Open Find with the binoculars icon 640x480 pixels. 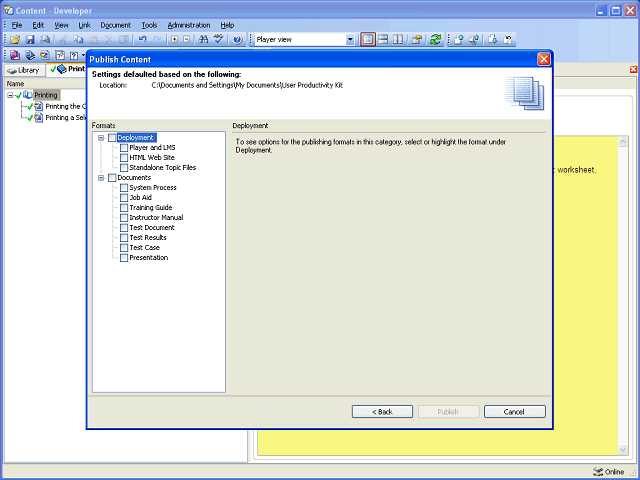(203, 40)
